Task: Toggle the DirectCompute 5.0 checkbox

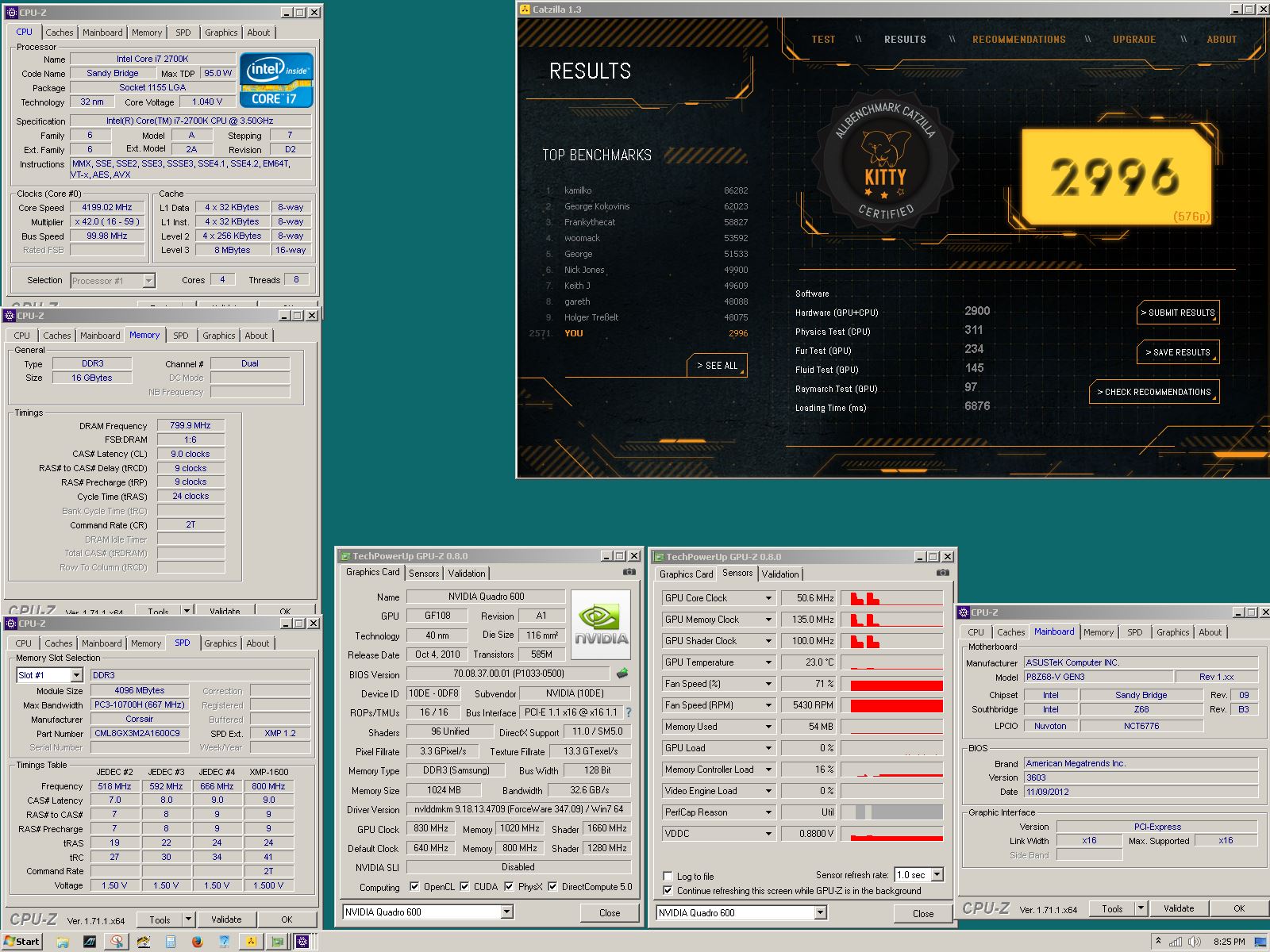Action: (552, 886)
